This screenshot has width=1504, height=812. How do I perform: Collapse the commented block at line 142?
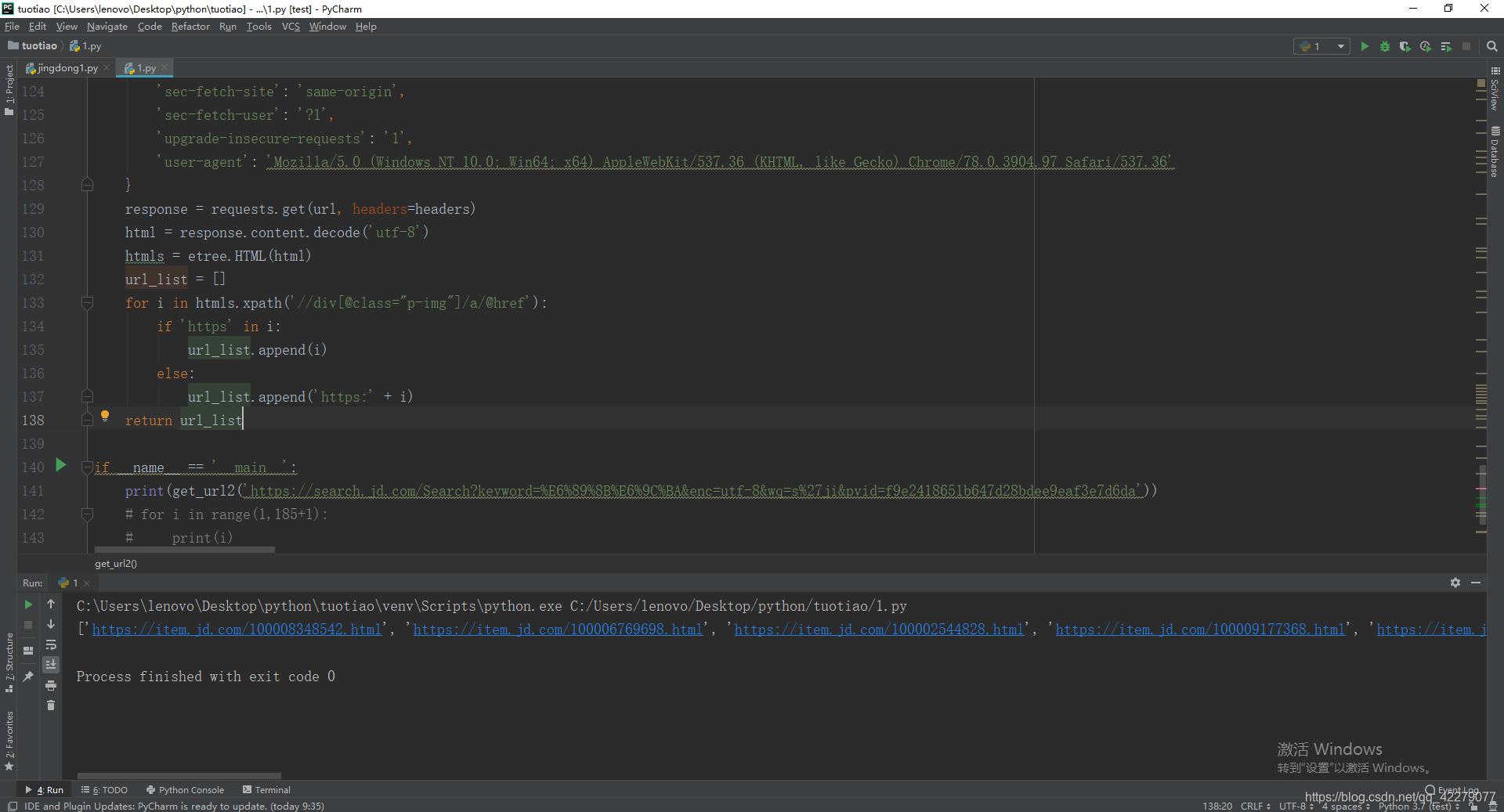point(87,514)
